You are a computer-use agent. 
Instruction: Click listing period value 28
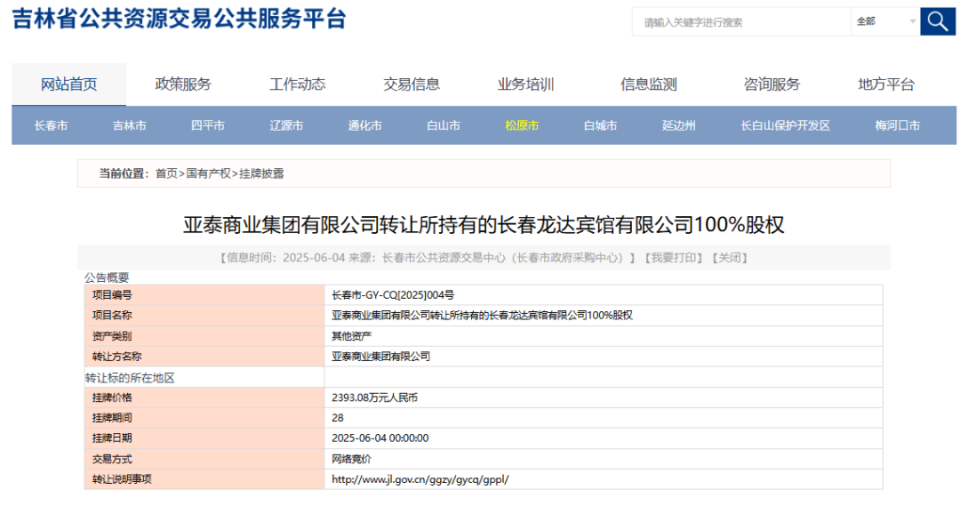pyautogui.click(x=337, y=418)
